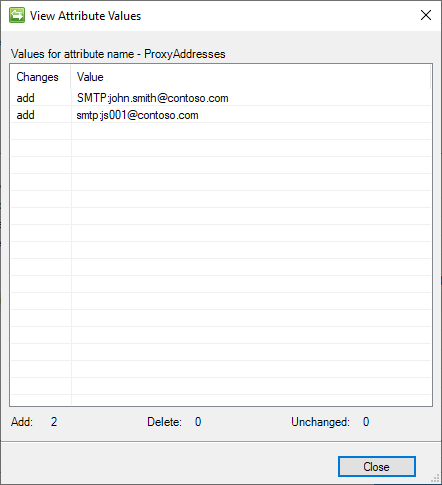Close the View Attribute Values window

coord(426,15)
